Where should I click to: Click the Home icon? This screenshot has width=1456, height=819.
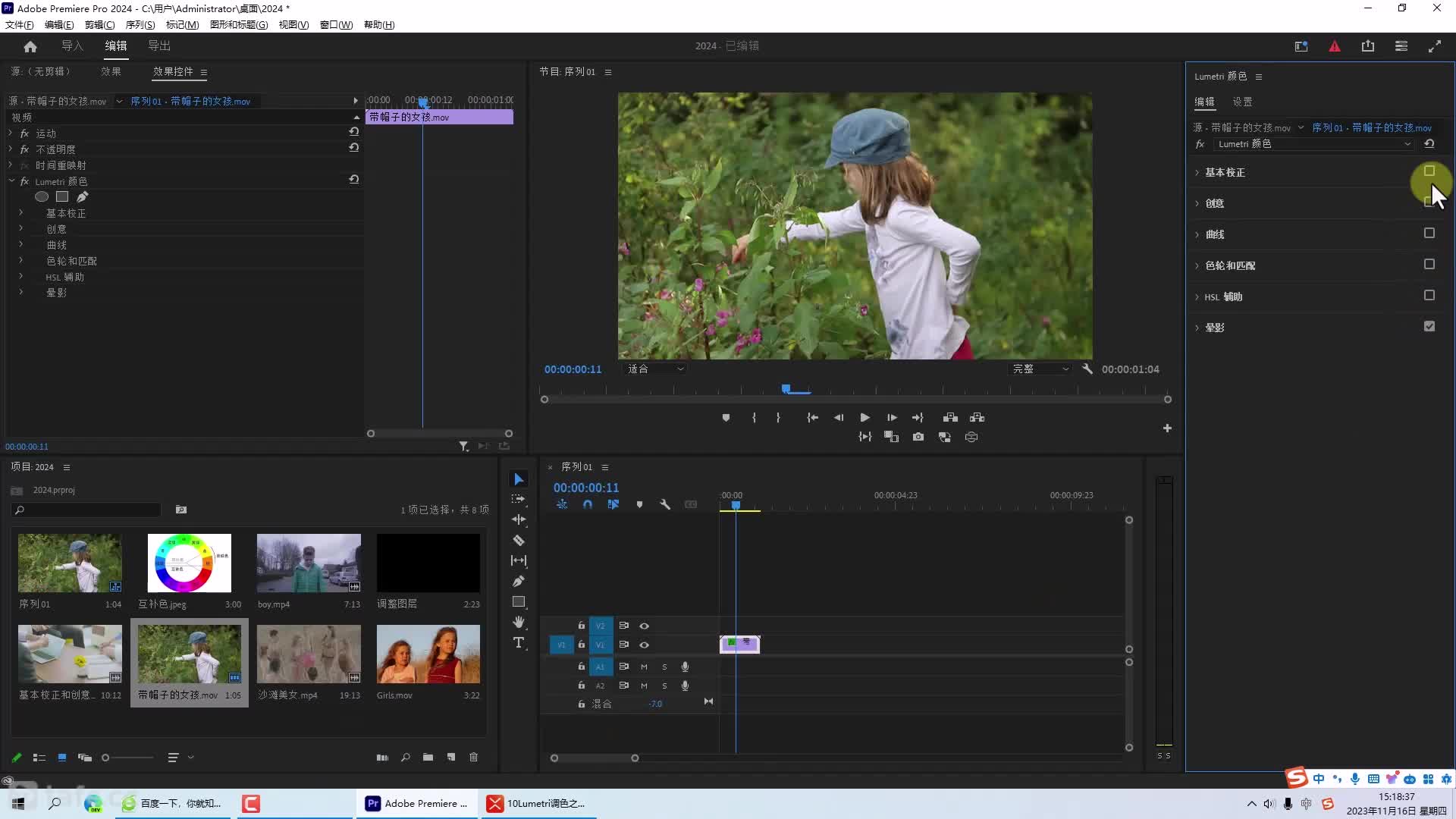coord(30,46)
